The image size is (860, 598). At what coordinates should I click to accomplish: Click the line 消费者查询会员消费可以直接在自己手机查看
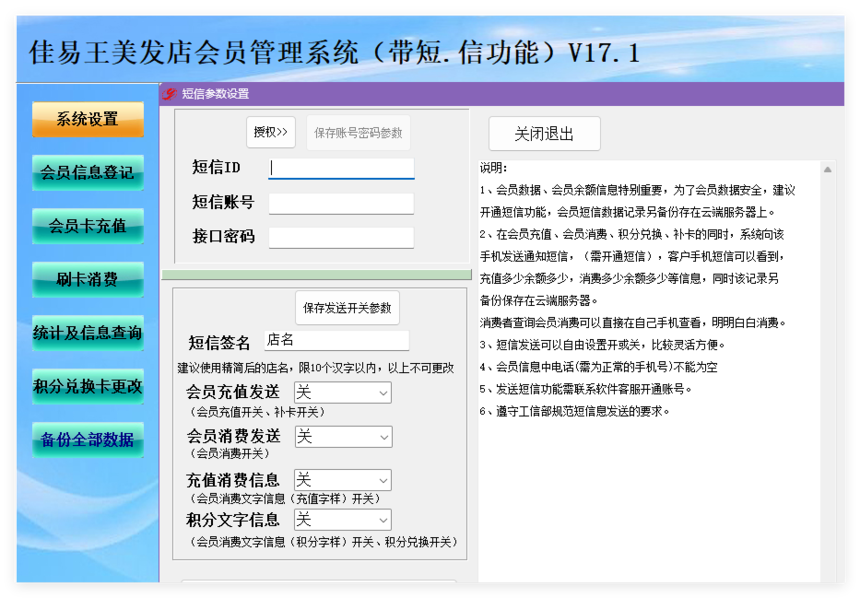click(633, 323)
